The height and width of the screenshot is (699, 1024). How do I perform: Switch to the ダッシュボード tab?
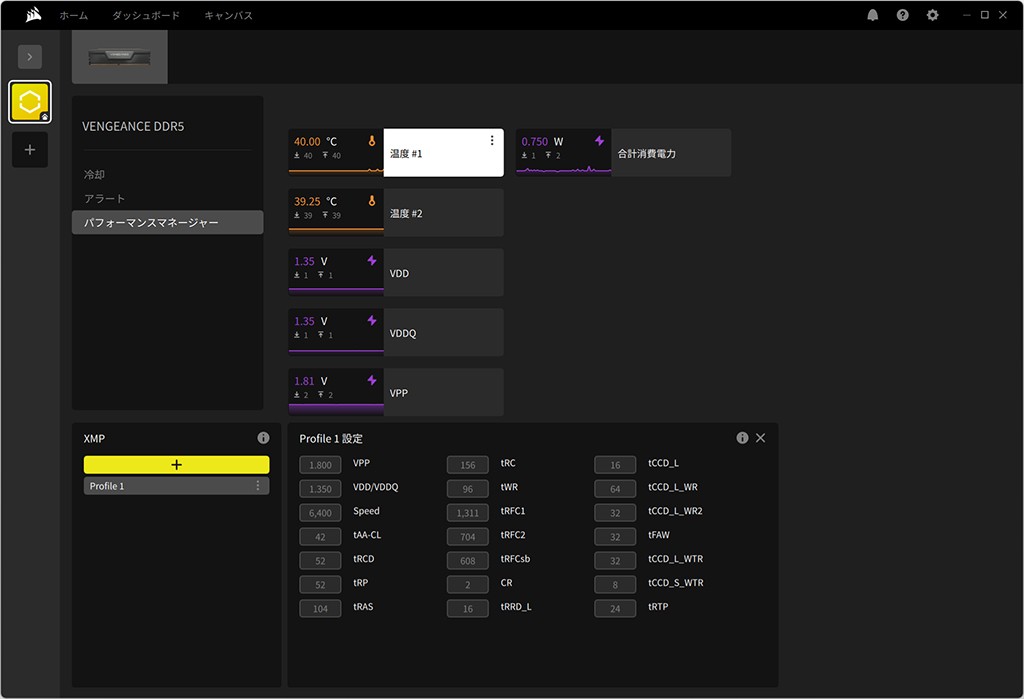pos(146,16)
